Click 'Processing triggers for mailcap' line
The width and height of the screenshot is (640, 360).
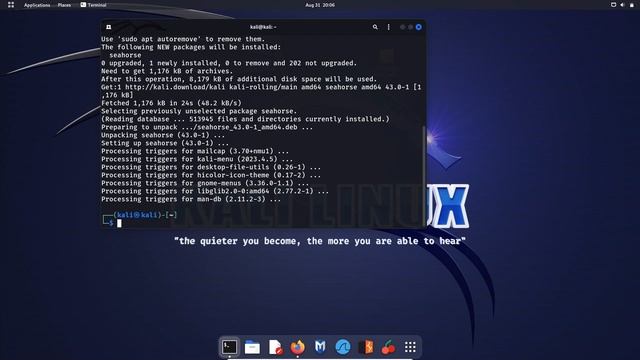195,151
